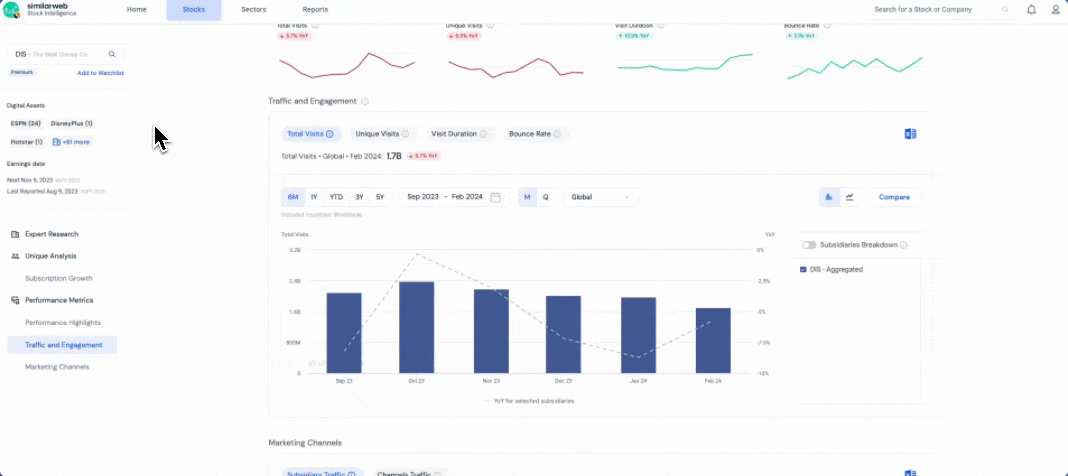Open the user profile icon

1055,10
